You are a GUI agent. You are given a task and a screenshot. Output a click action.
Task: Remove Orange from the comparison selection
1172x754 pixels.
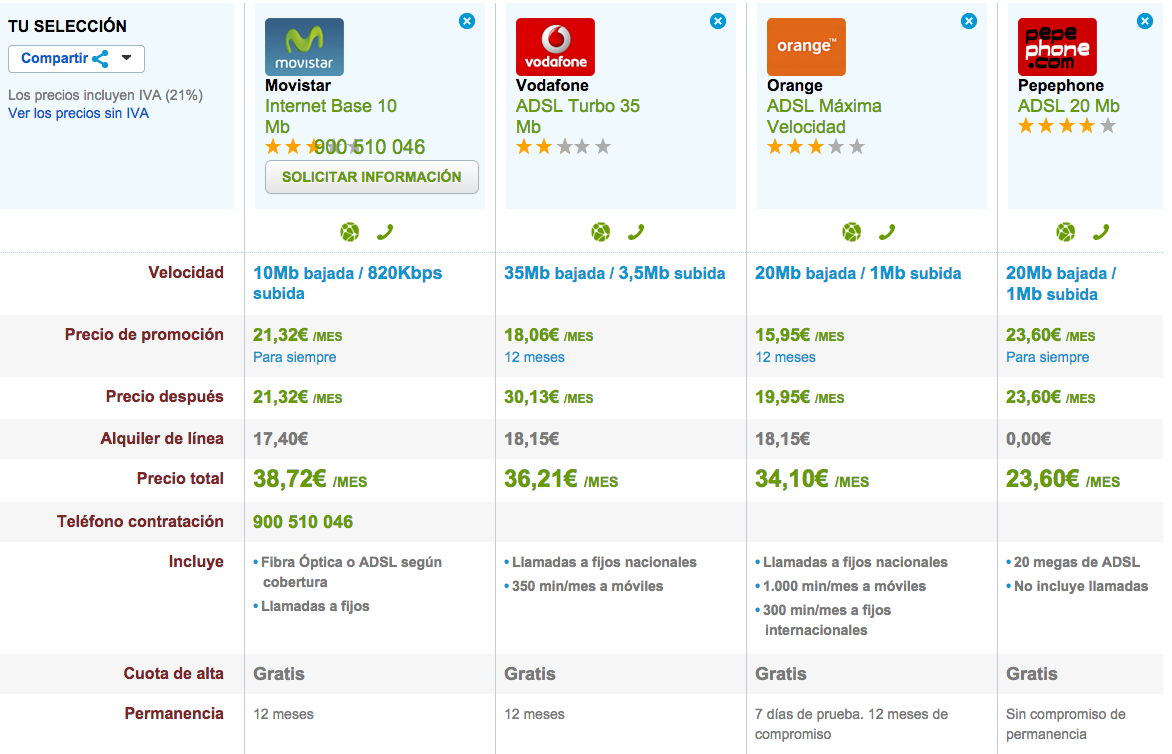point(969,21)
